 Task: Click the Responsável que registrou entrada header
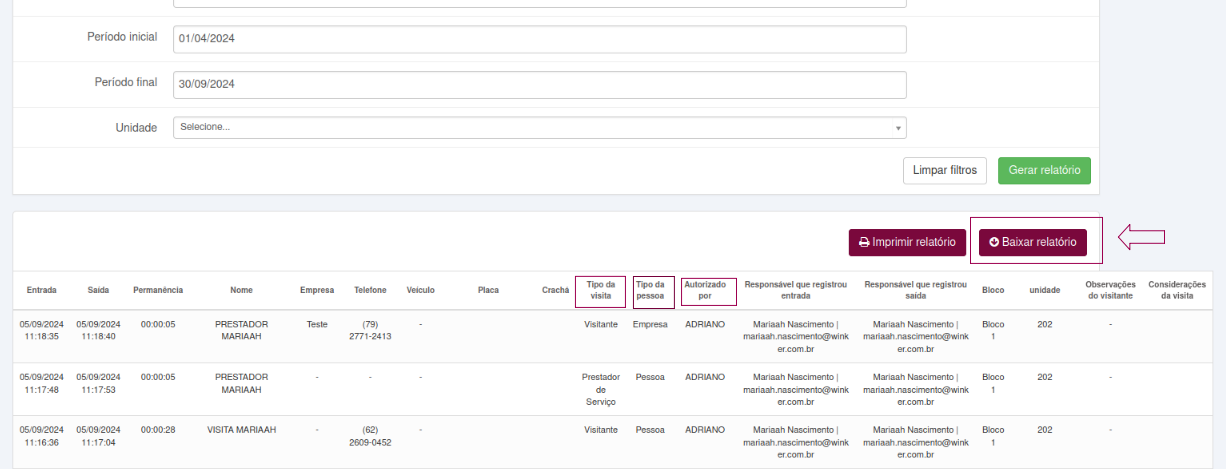click(796, 290)
